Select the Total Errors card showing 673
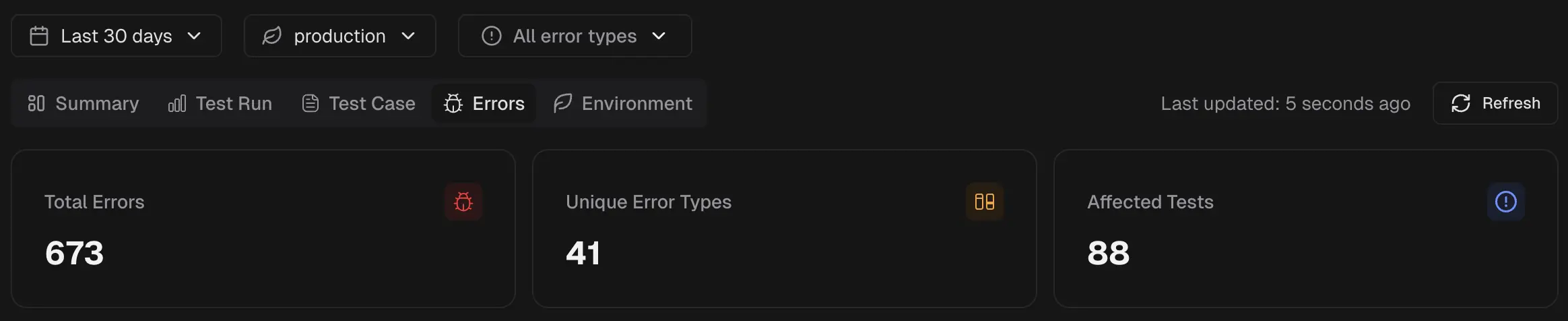Viewport: 1568px width, 321px height. (x=263, y=229)
